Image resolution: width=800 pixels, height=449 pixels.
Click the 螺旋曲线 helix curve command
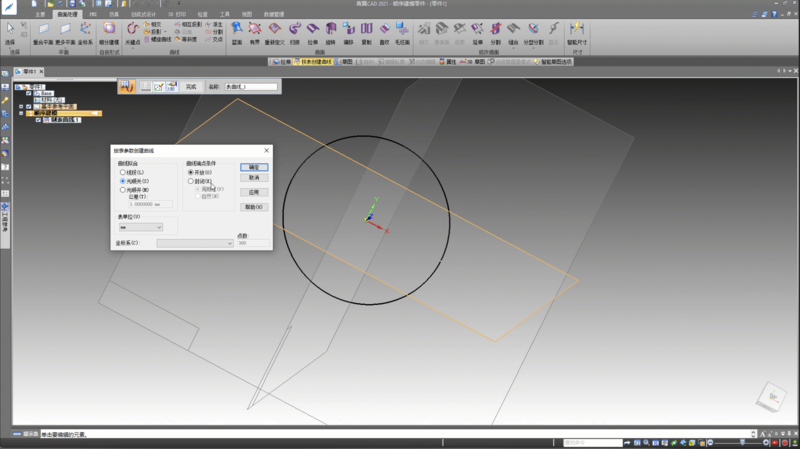(157, 39)
